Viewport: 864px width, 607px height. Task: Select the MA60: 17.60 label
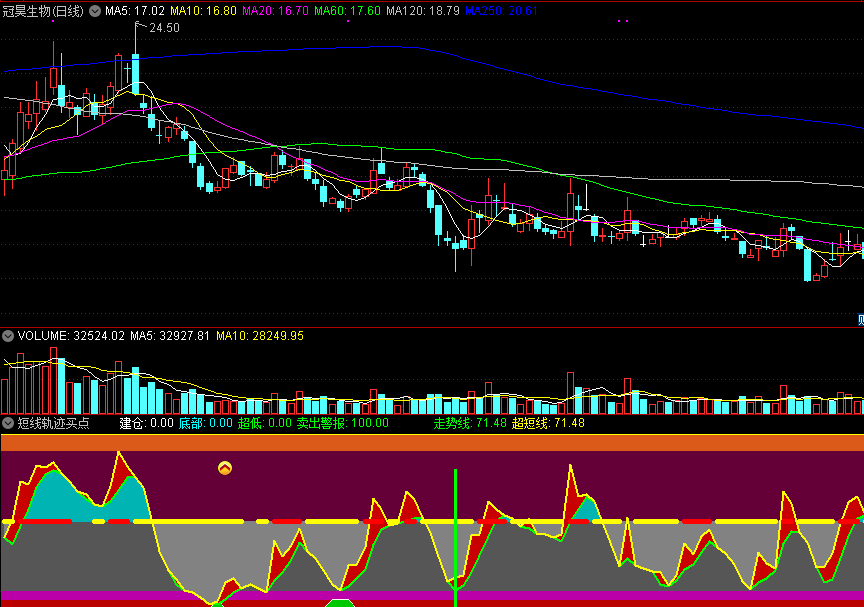347,11
